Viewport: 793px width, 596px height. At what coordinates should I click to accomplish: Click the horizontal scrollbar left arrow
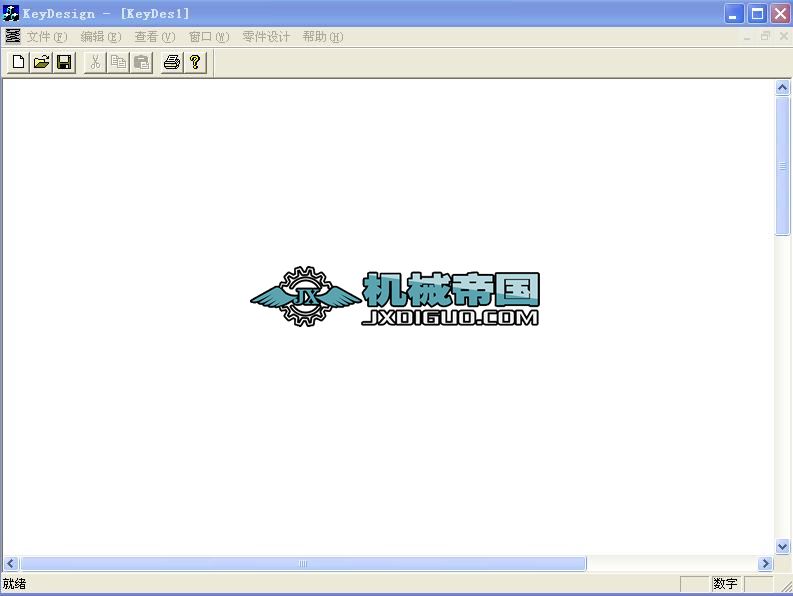pos(11,564)
